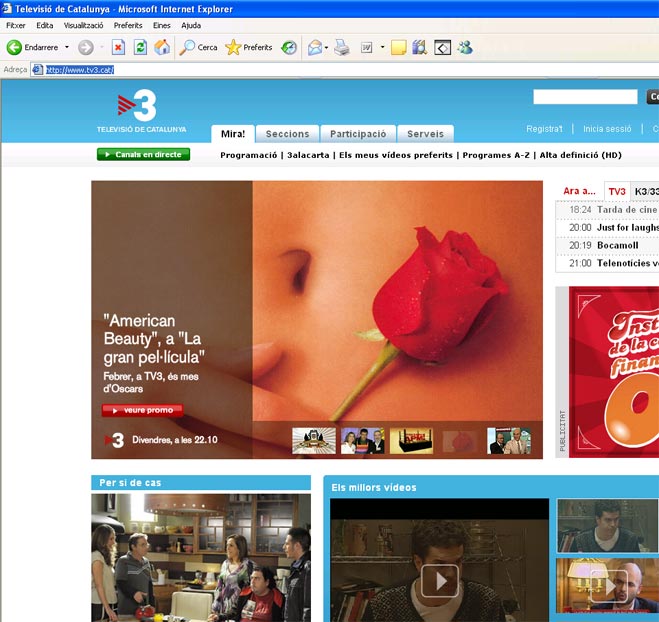This screenshot has width=659, height=622.
Task: Open the Per si de cas kitchen image
Action: (201, 558)
